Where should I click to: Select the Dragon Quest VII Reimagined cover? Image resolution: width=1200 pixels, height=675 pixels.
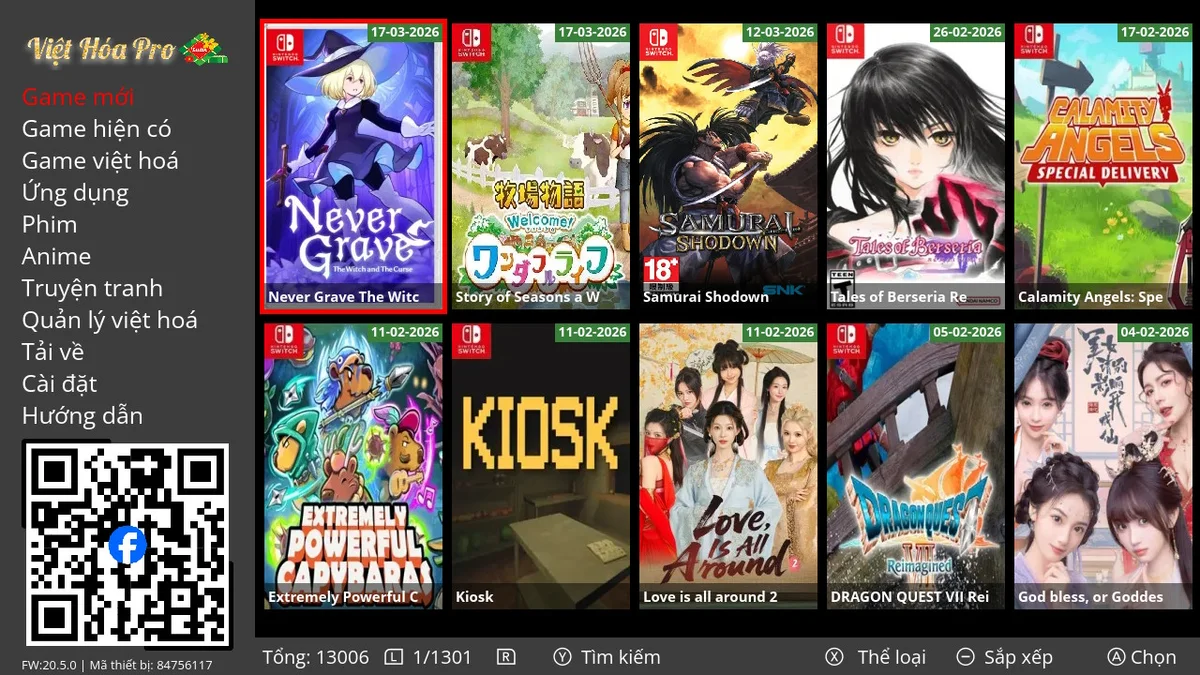pos(916,466)
